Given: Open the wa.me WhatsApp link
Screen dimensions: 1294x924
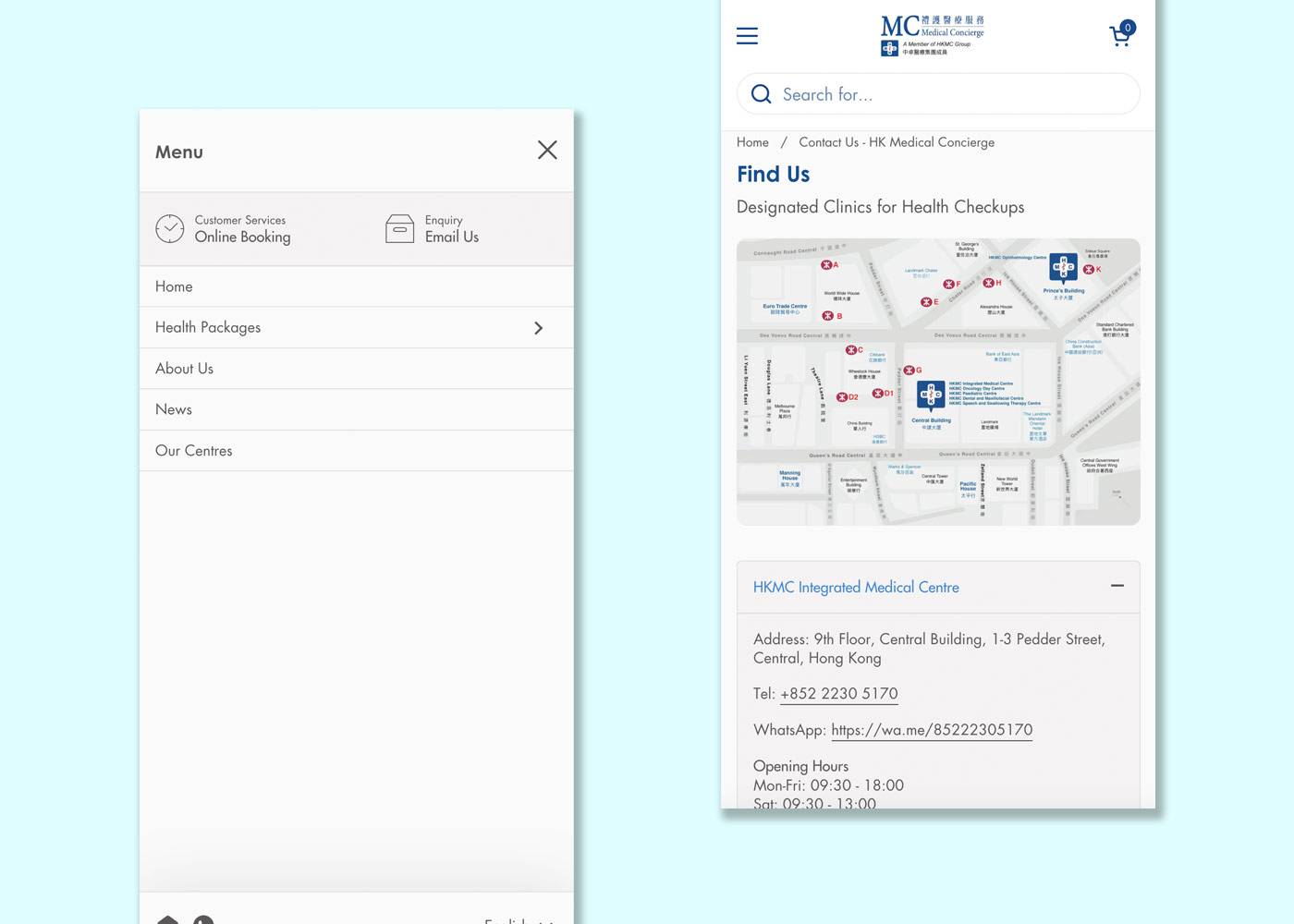Looking at the screenshot, I should point(932,730).
